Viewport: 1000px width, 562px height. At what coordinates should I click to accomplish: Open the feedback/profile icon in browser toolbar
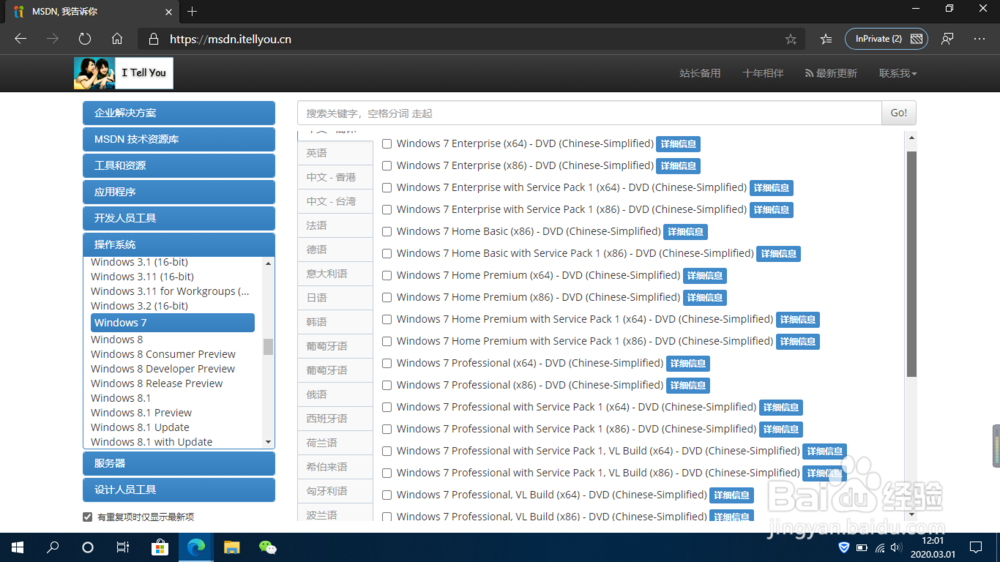point(948,39)
